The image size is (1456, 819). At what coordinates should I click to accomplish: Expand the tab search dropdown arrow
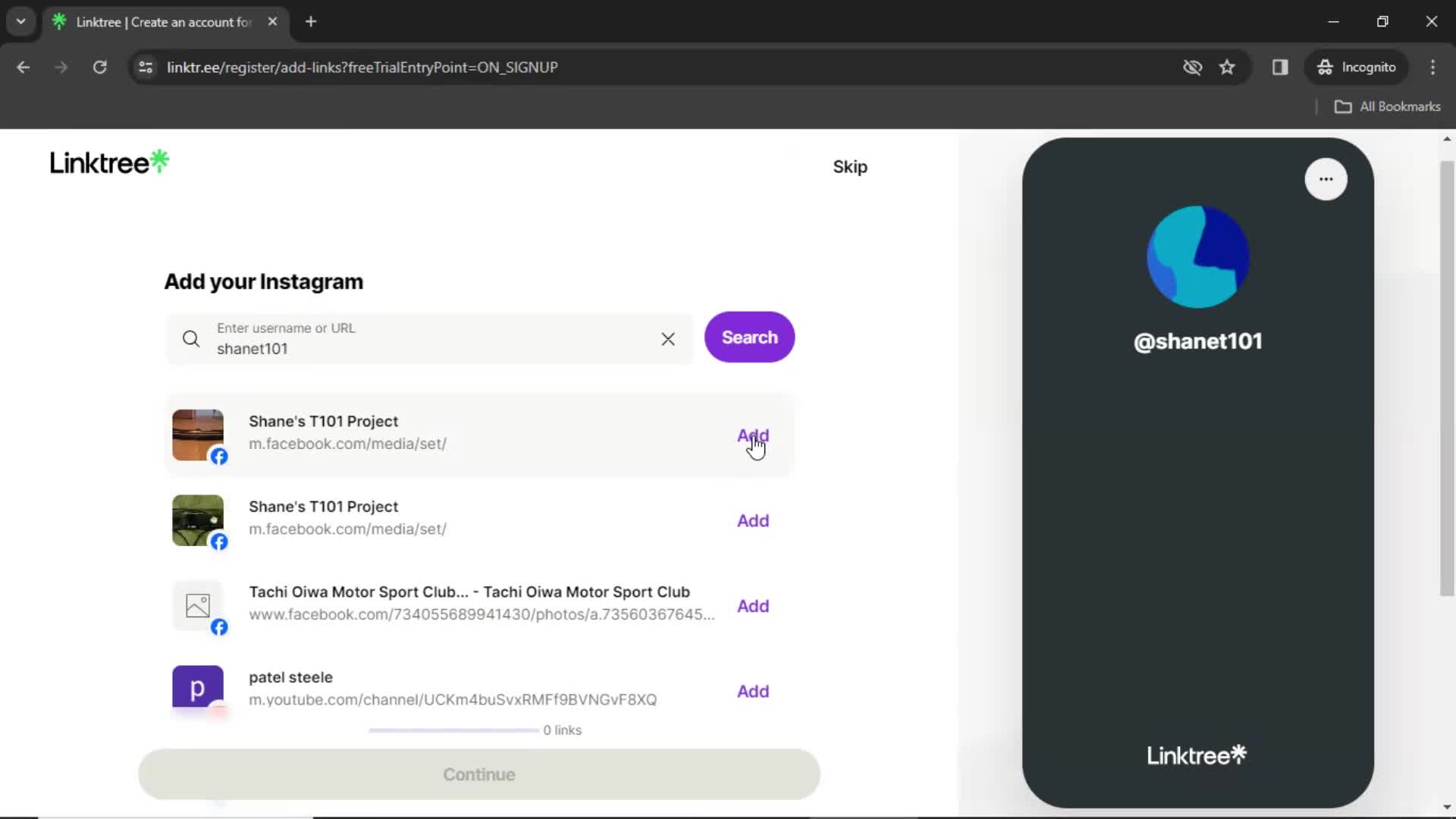pyautogui.click(x=21, y=22)
